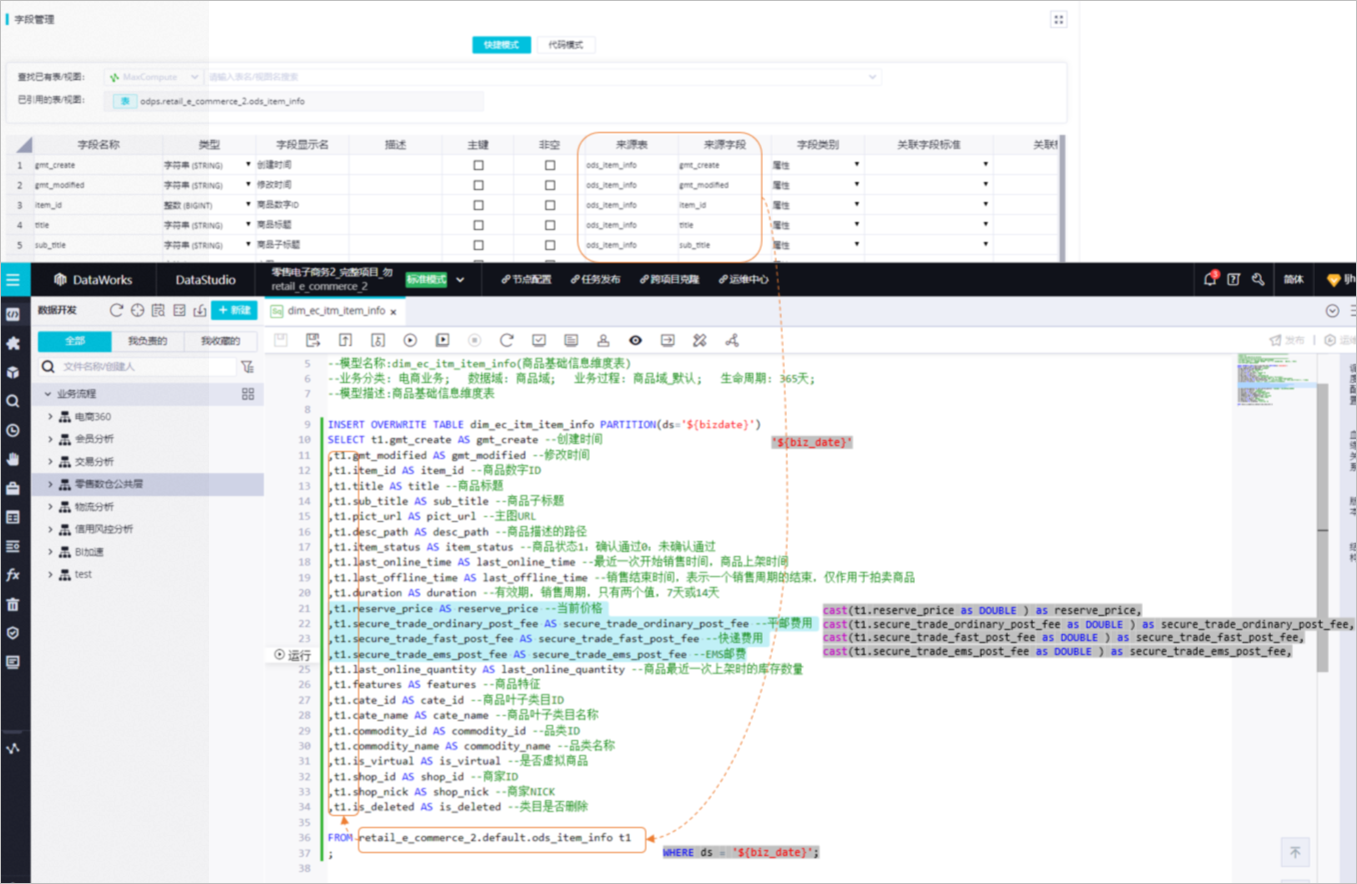Open the recycle bin icon in left sidebar
1357x884 pixels.
[13, 604]
